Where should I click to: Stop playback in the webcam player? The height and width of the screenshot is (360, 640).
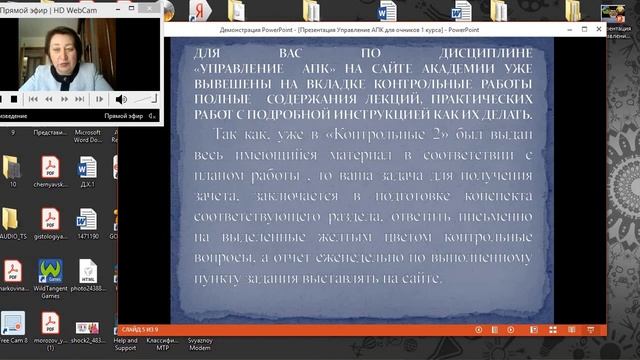[x=14, y=99]
